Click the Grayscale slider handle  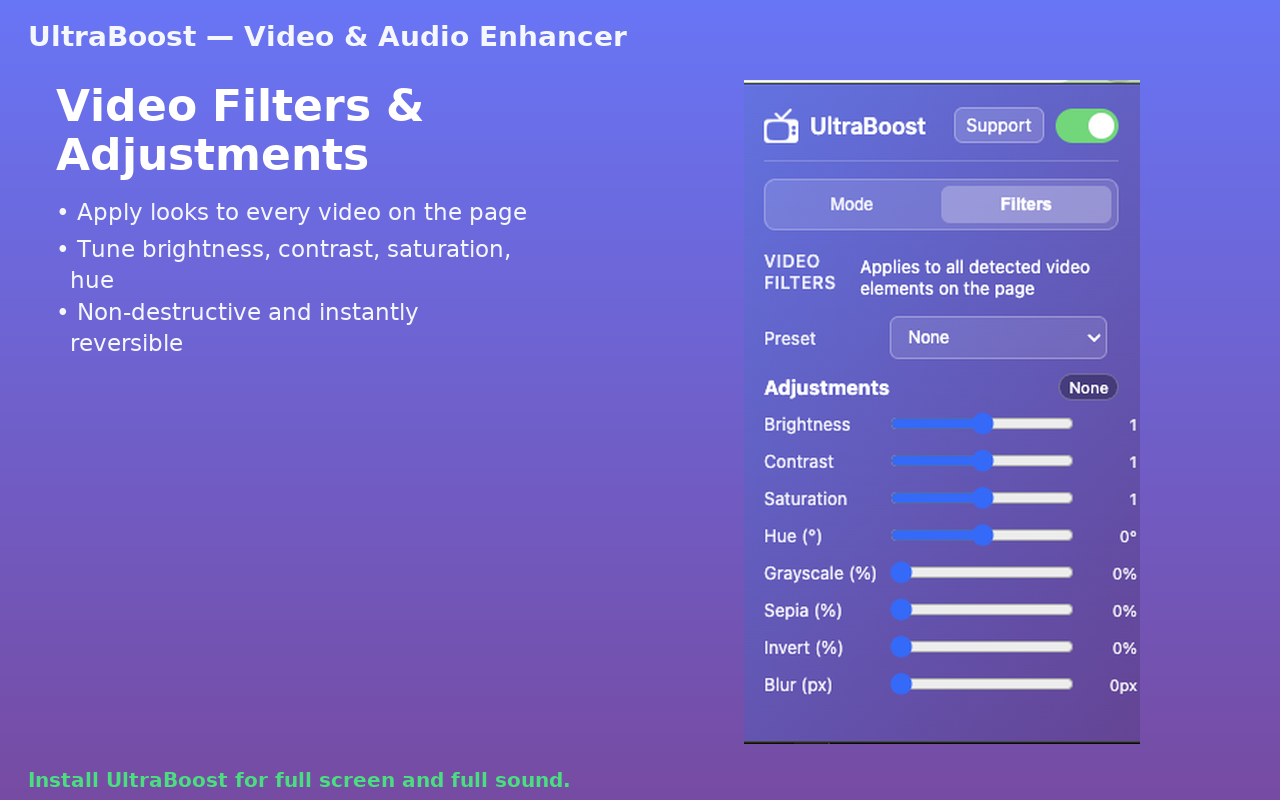(901, 572)
